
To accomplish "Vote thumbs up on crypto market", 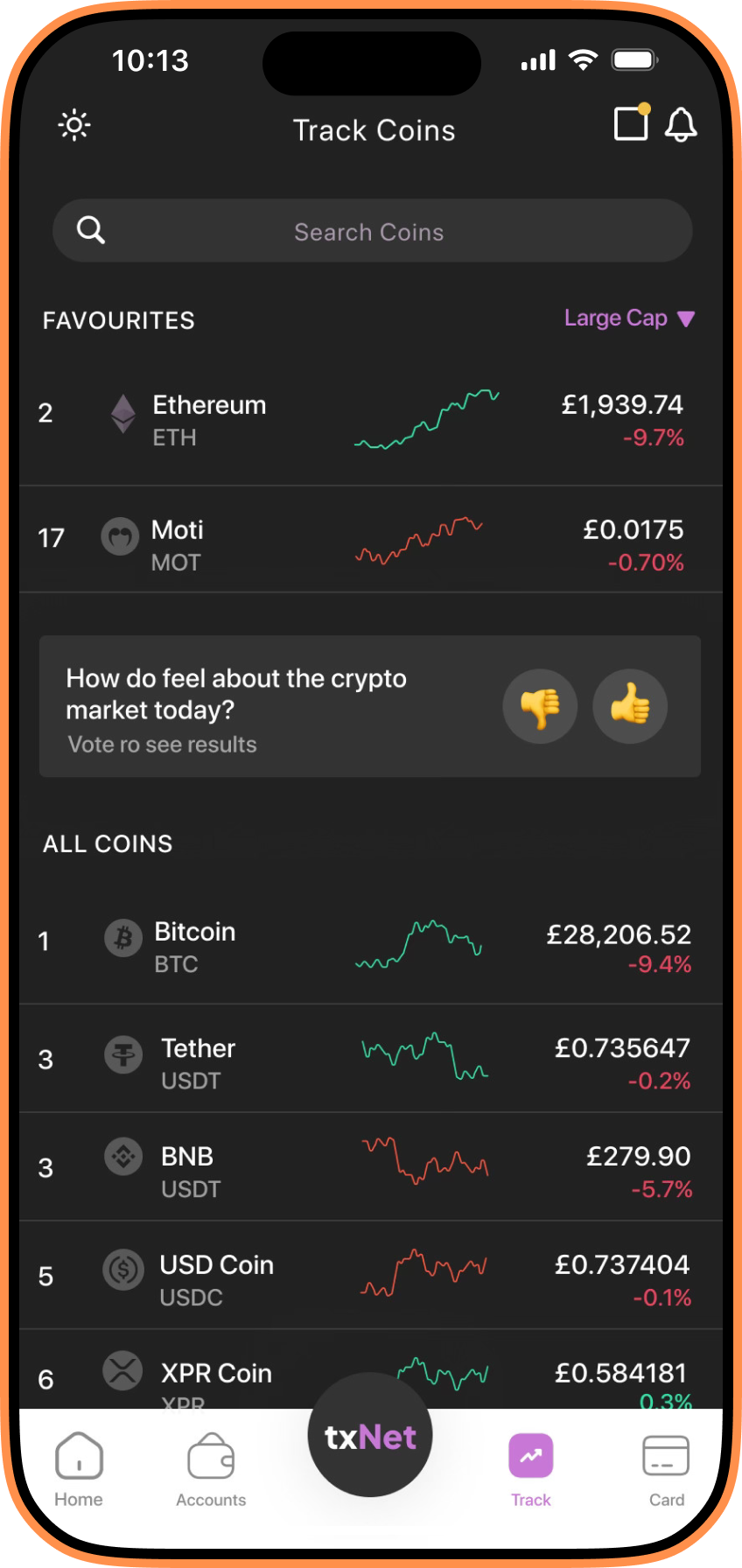I will (630, 706).
